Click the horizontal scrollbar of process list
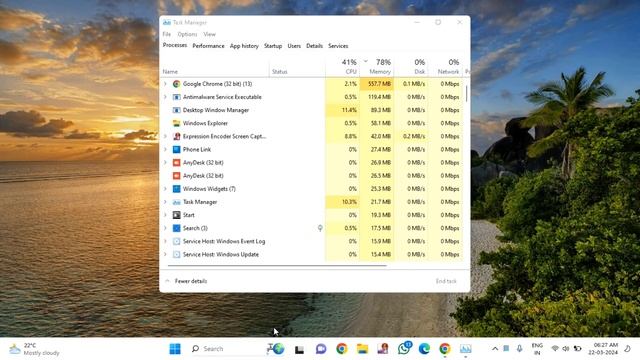This screenshot has height=360, width=640. click(277, 266)
